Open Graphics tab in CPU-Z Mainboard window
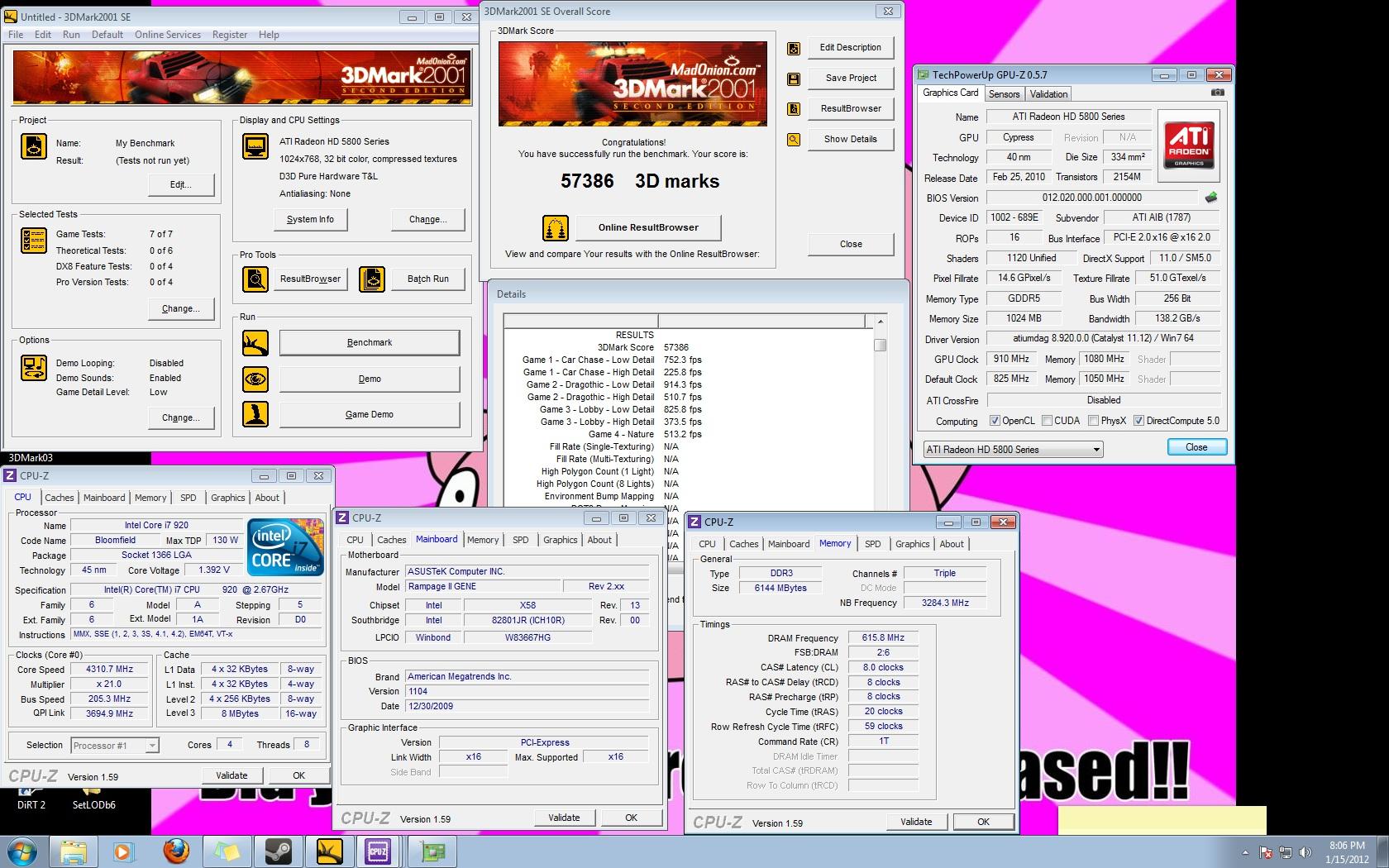Viewport: 1389px width, 868px height. click(560, 540)
